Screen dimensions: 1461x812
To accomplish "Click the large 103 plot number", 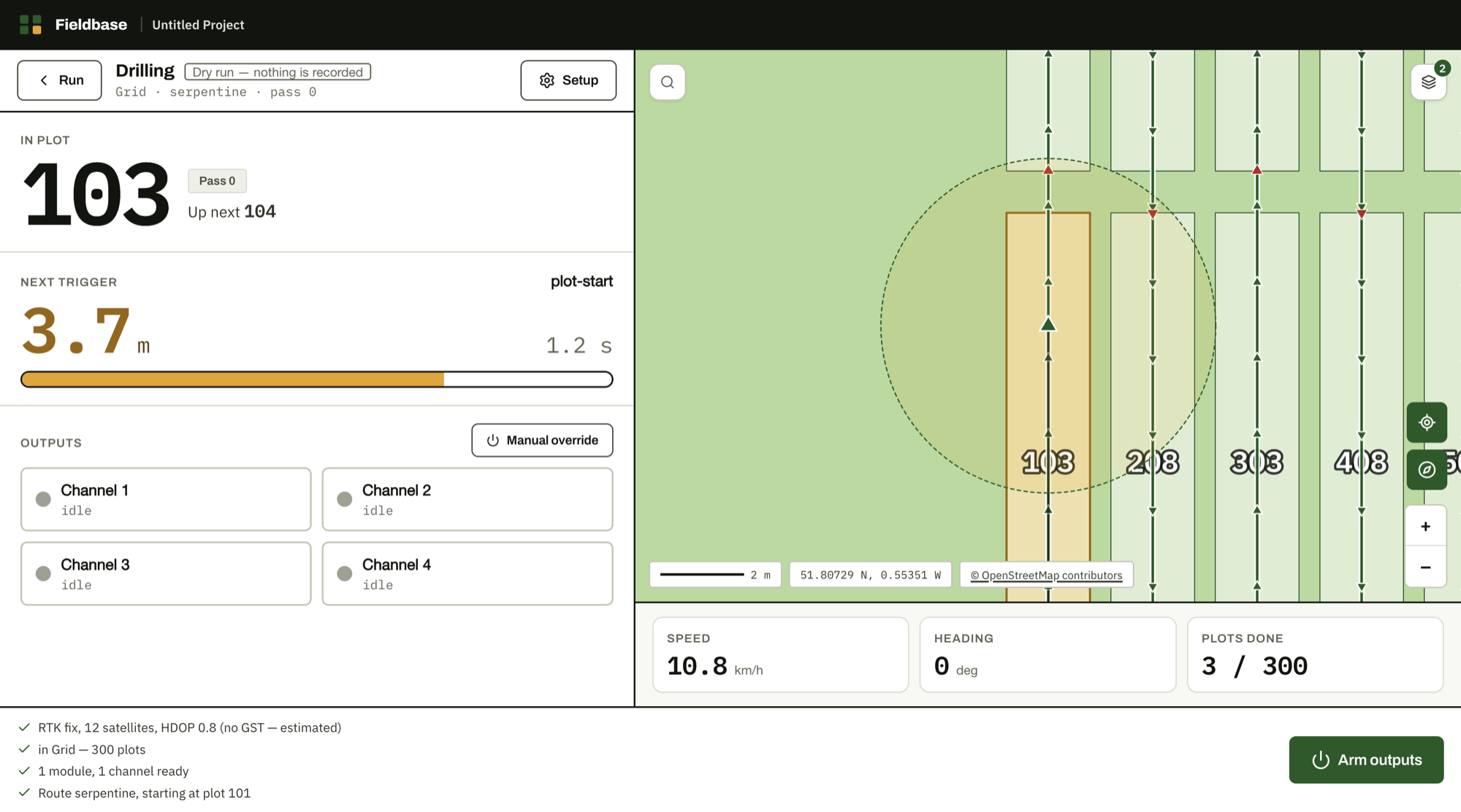I will coord(96,194).
